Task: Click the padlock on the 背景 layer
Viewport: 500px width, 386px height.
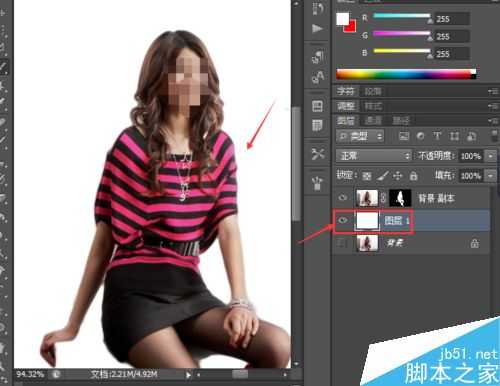Action: [474, 243]
